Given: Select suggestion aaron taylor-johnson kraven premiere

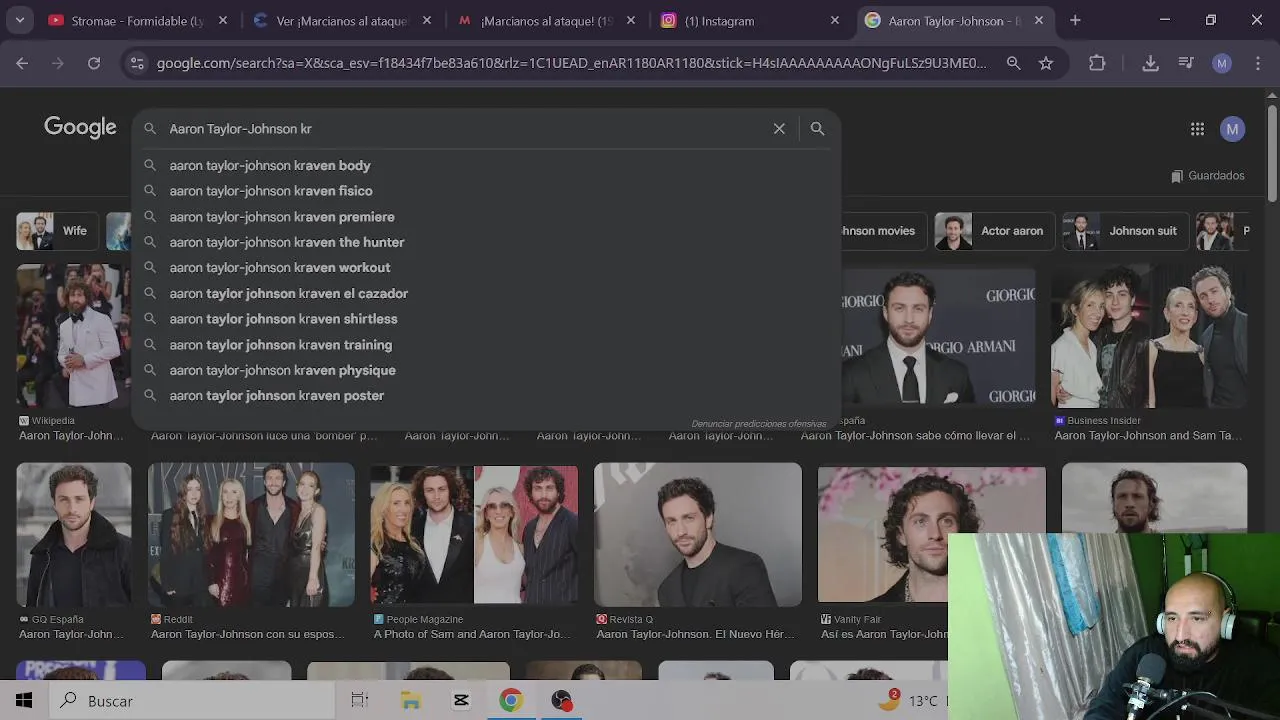Looking at the screenshot, I should pos(486,217).
